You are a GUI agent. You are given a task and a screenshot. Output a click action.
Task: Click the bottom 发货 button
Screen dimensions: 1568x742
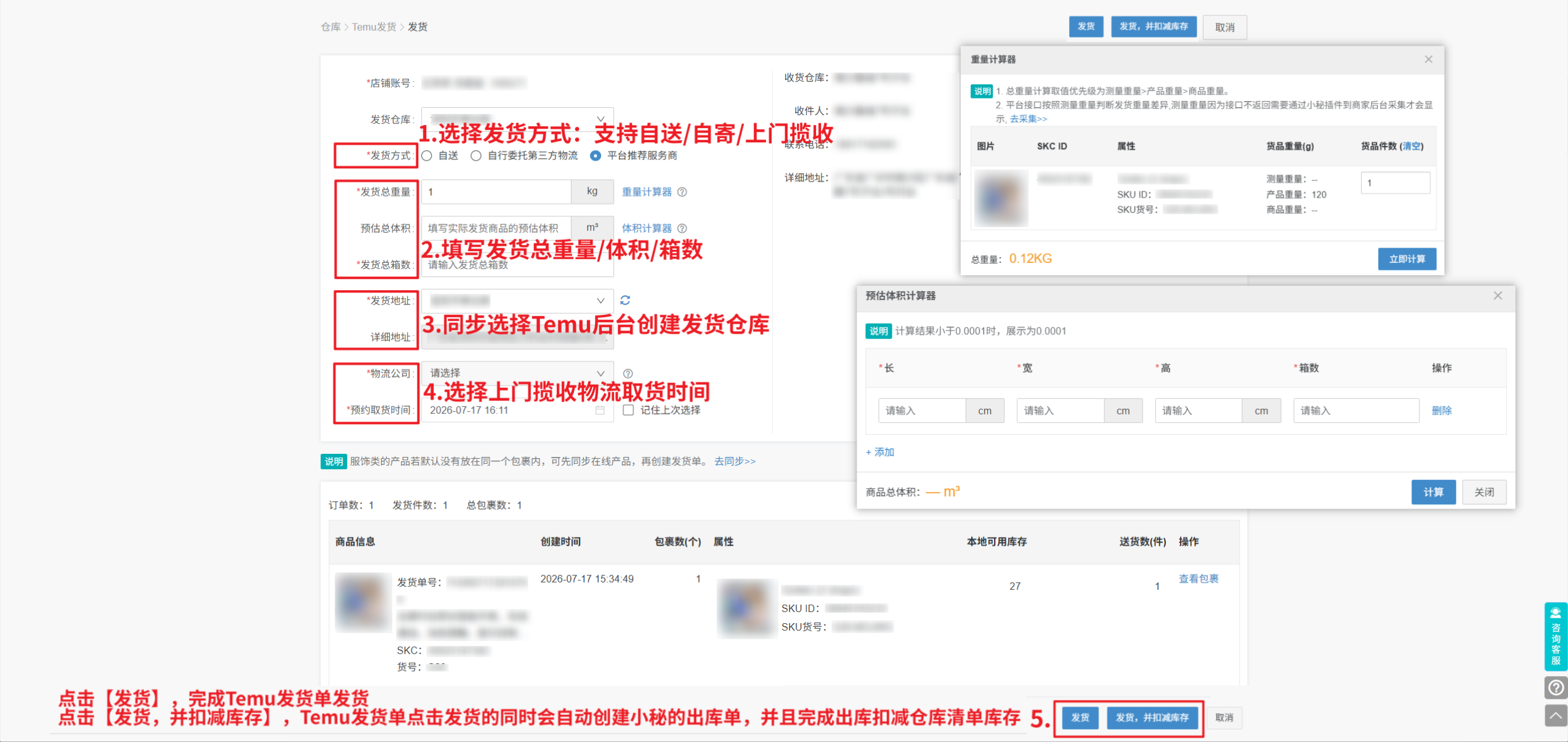(x=1080, y=717)
